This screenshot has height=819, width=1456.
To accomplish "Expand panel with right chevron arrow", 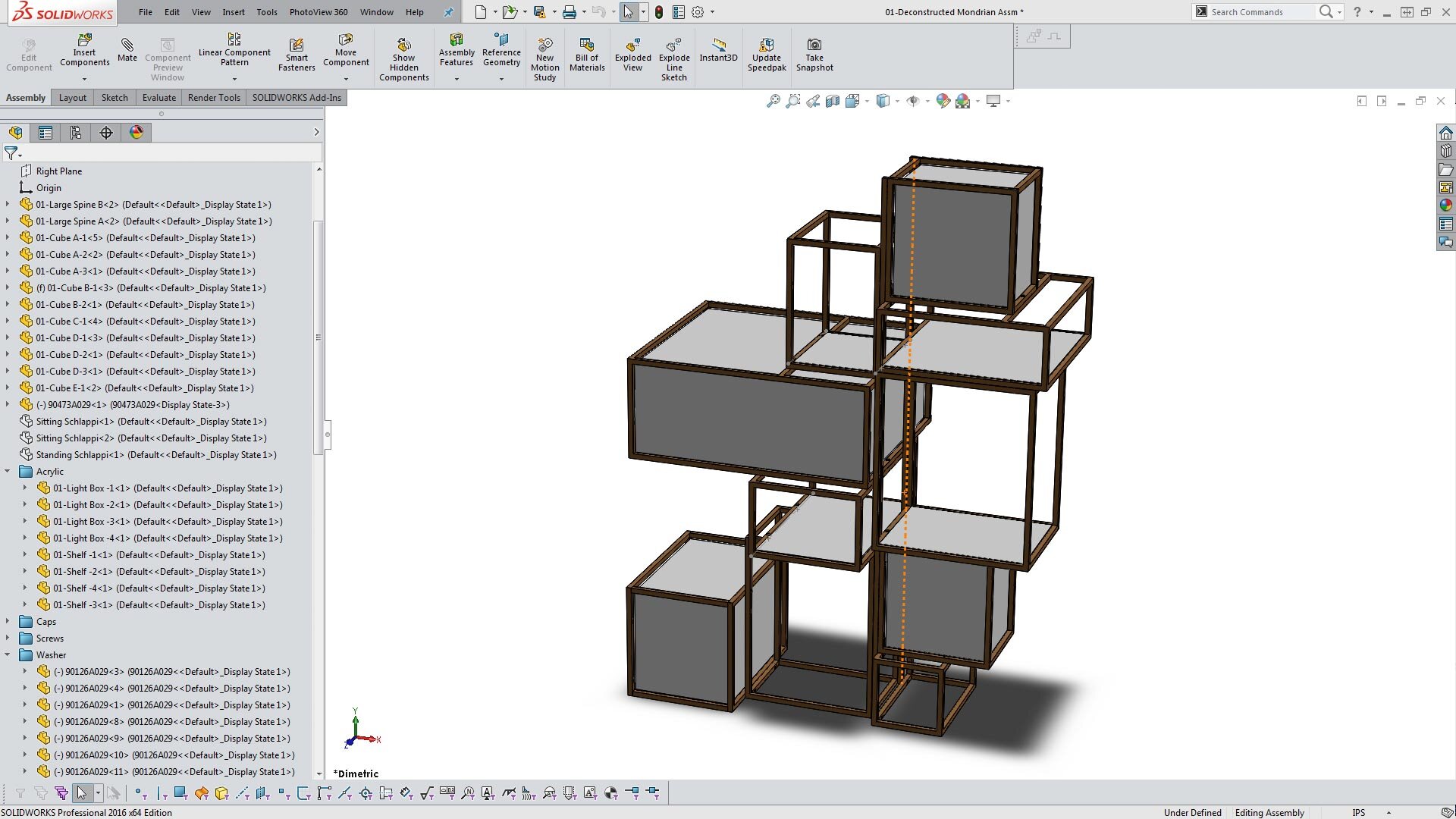I will click(316, 133).
